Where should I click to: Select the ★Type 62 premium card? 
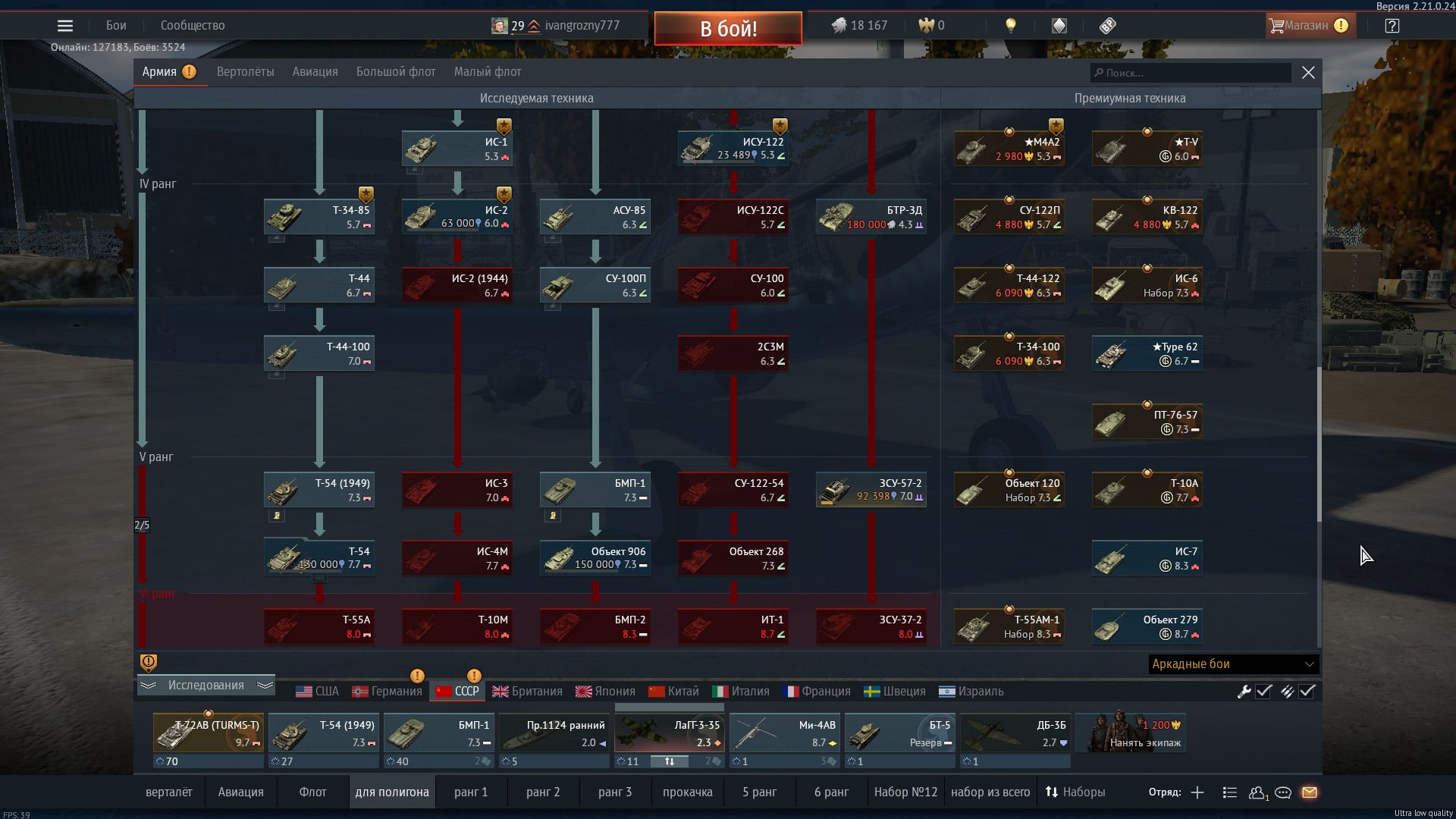[1147, 353]
